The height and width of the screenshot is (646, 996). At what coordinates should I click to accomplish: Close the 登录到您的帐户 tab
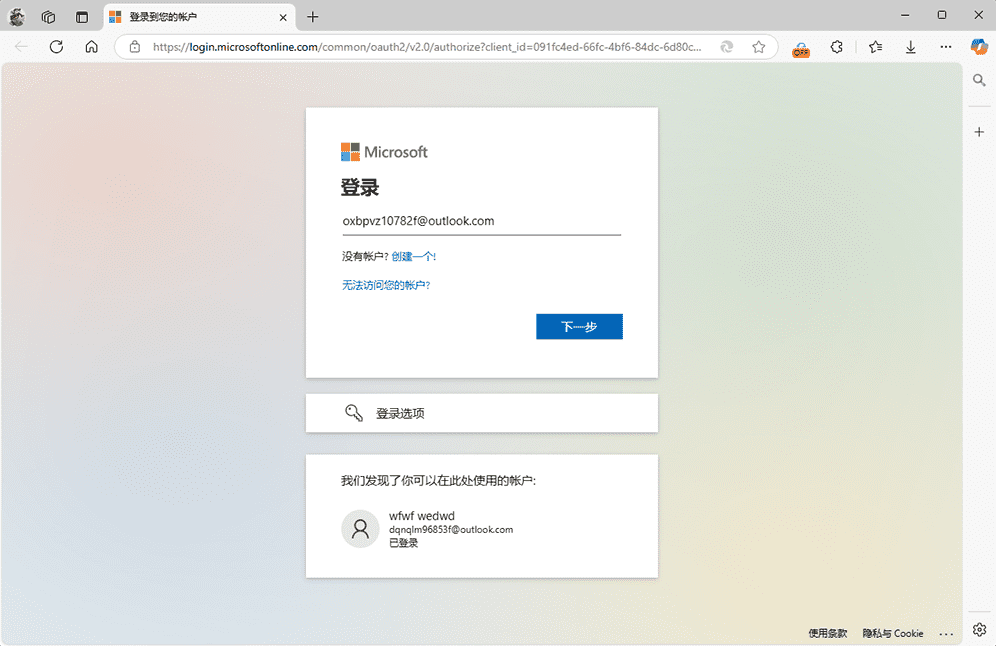[x=283, y=17]
